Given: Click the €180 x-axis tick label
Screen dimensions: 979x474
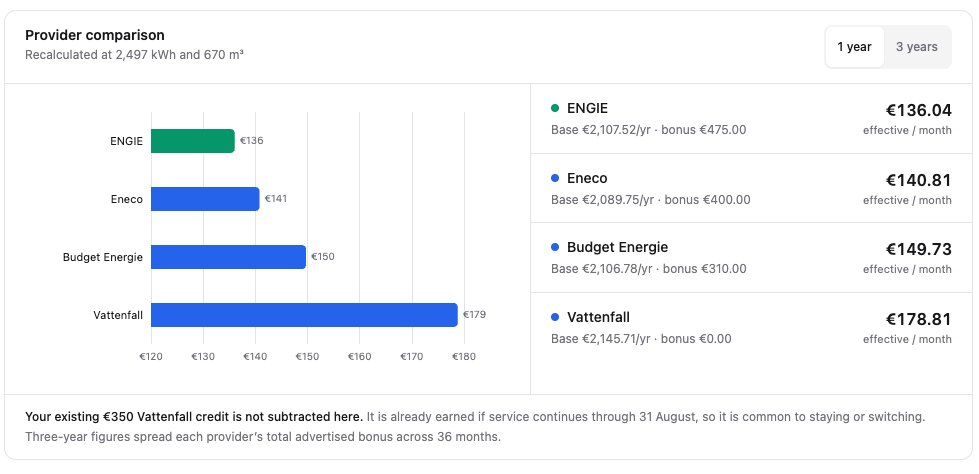Looking at the screenshot, I should click(x=463, y=357).
